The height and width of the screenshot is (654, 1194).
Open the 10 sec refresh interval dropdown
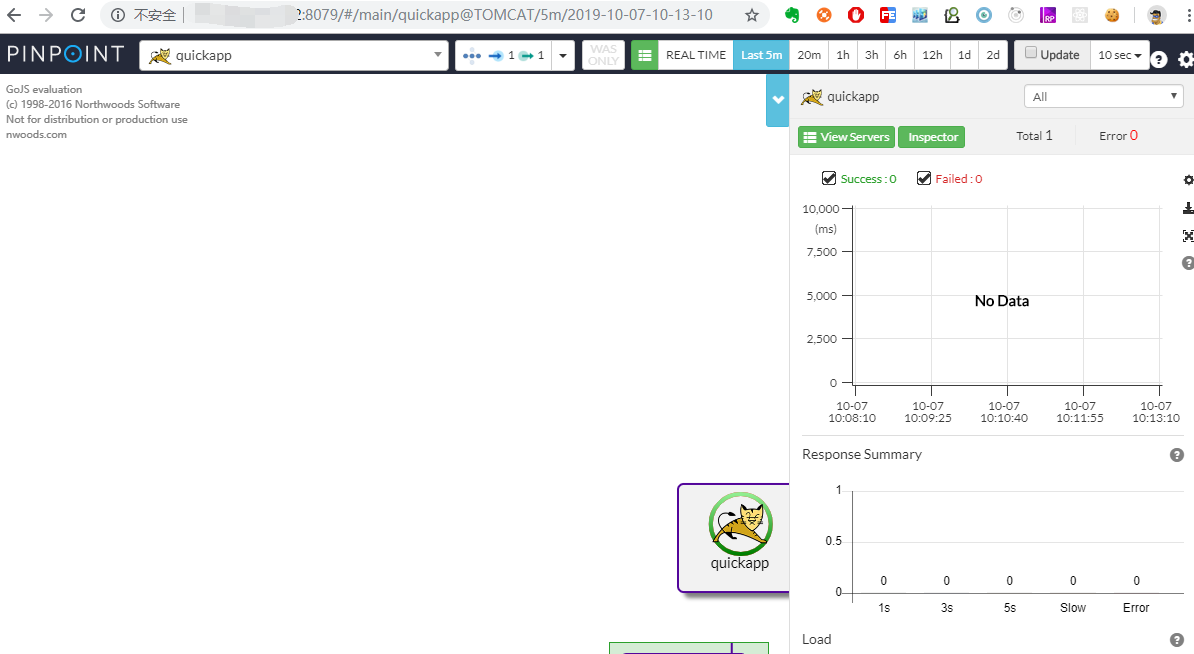(1119, 55)
